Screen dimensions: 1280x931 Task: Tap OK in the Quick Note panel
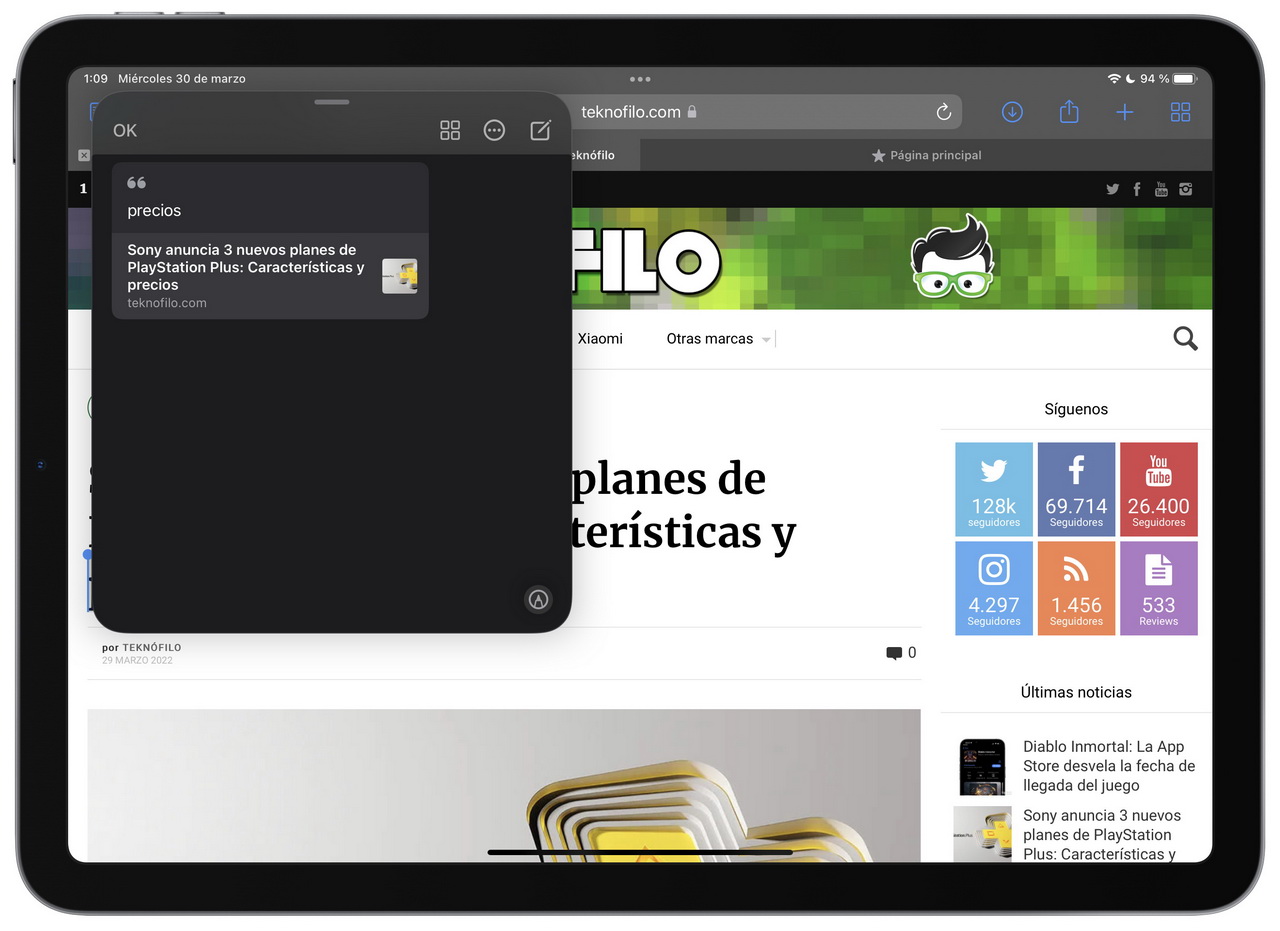click(x=125, y=130)
